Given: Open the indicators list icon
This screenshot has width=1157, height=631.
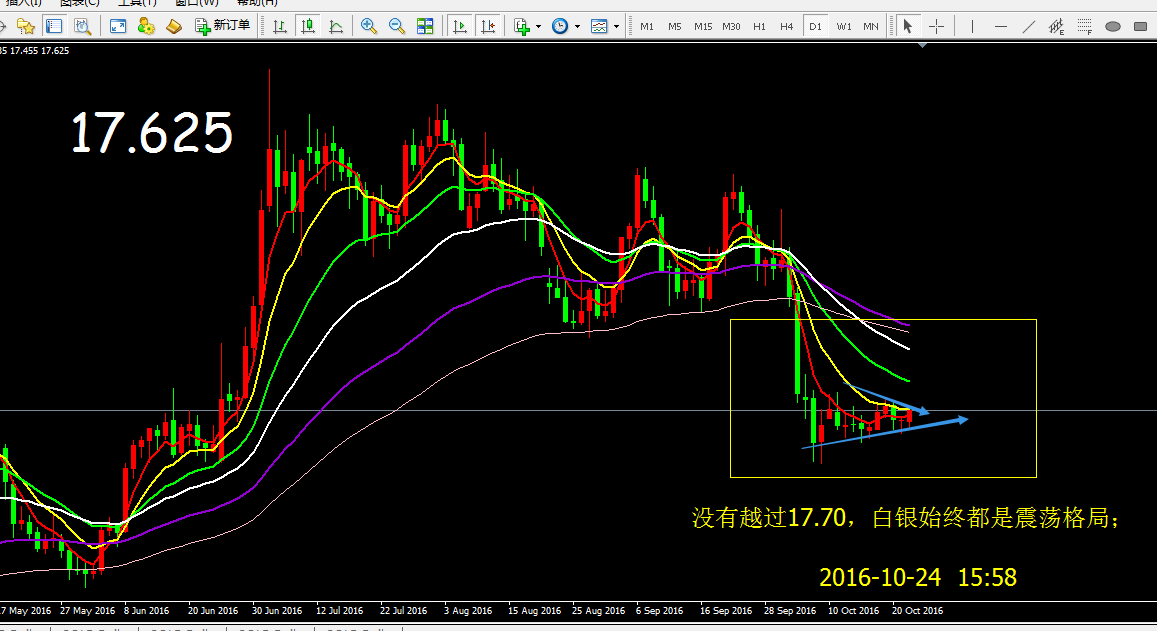Looking at the screenshot, I should (x=522, y=27).
